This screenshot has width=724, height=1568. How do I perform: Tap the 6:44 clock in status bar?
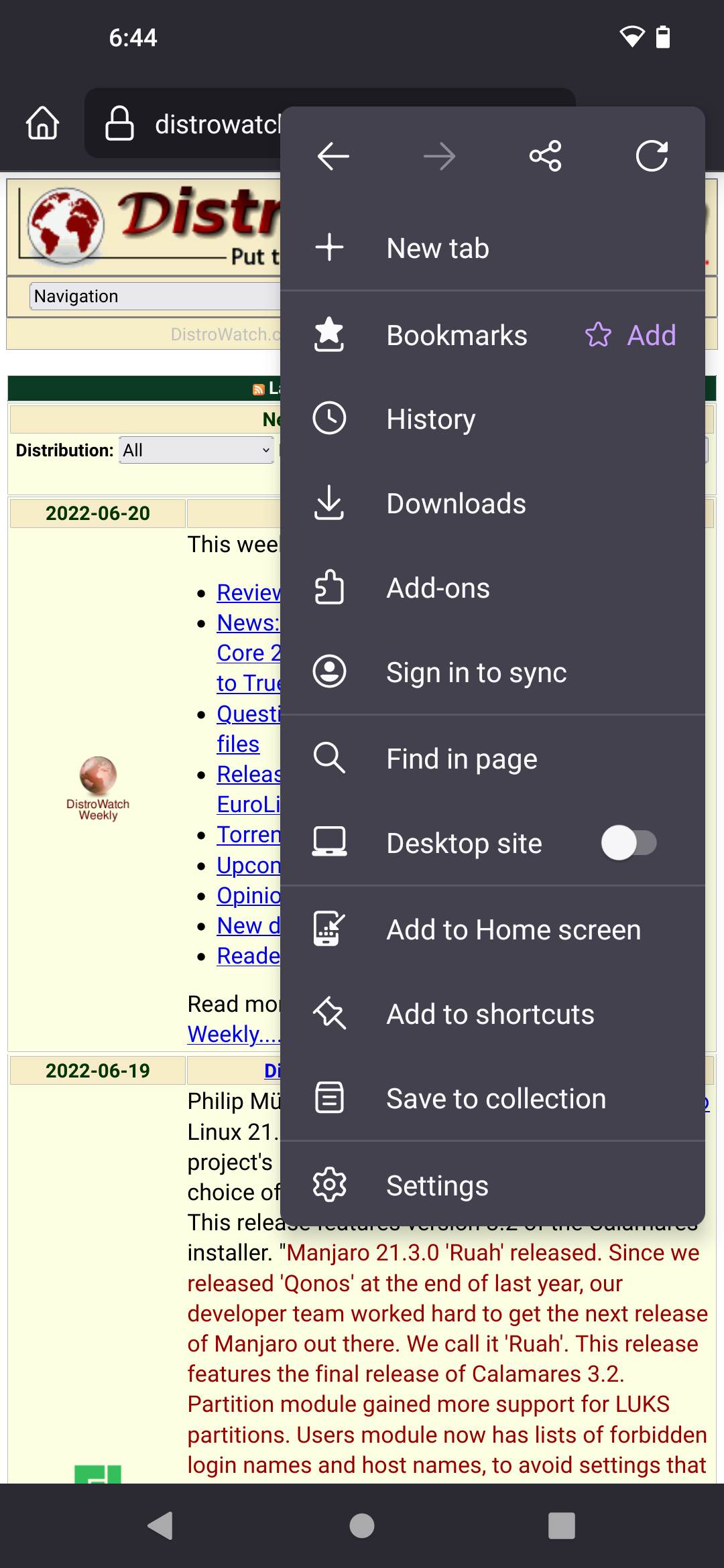pos(133,38)
